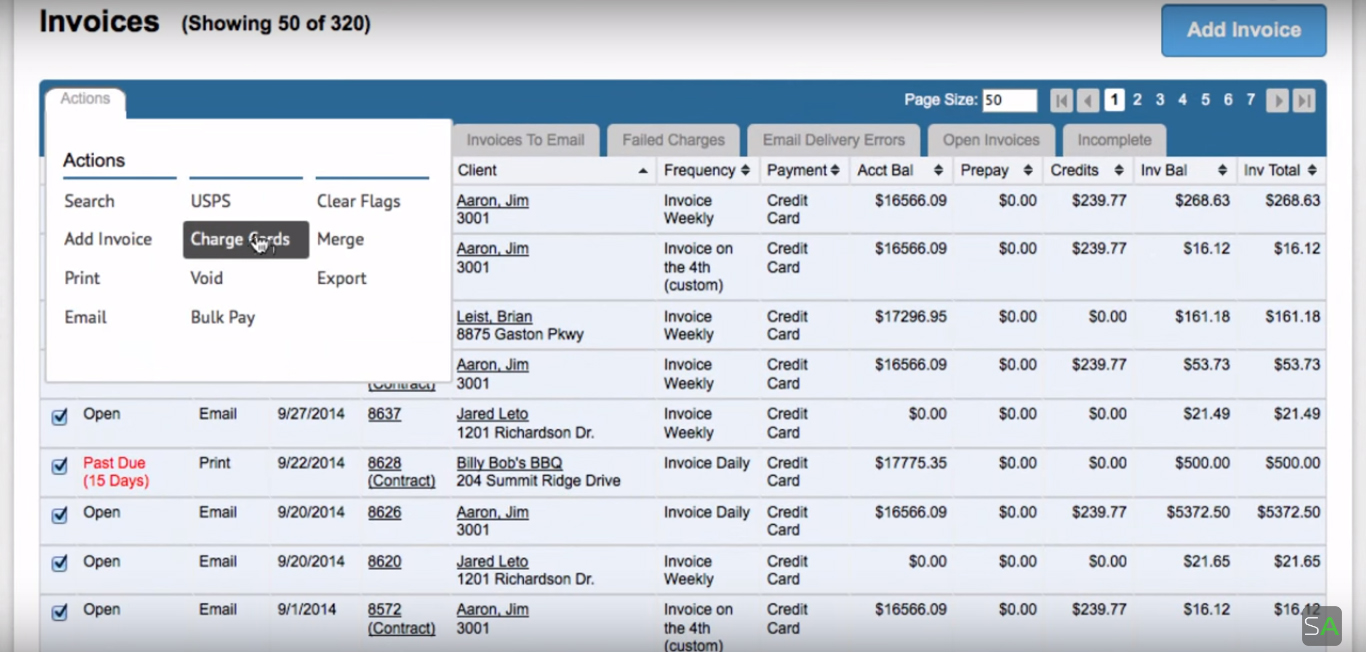
Task: Collapse the Client column sort arrow
Action: point(642,171)
